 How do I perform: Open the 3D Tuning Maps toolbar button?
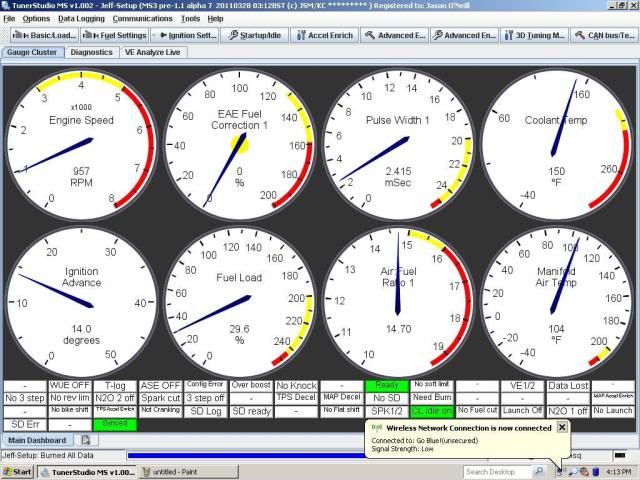click(534, 36)
